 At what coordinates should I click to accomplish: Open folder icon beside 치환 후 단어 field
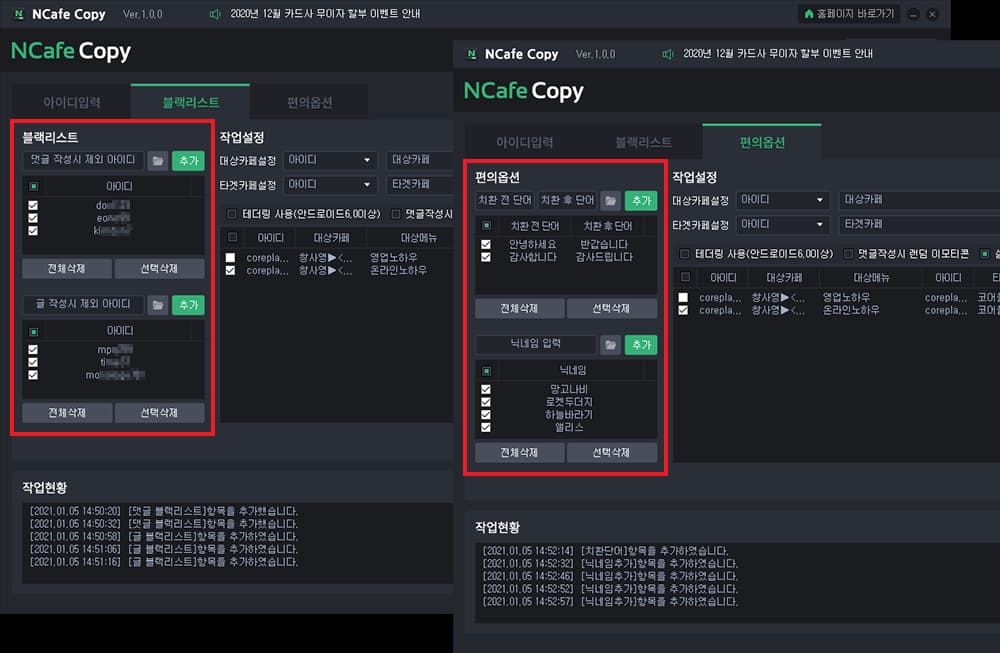click(x=610, y=201)
